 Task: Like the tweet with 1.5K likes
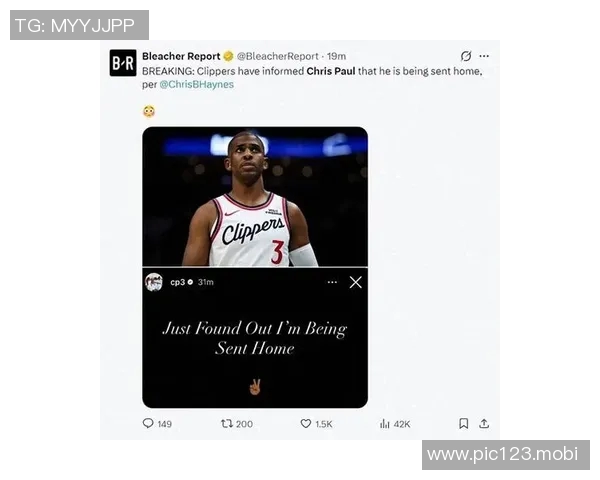tap(305, 423)
